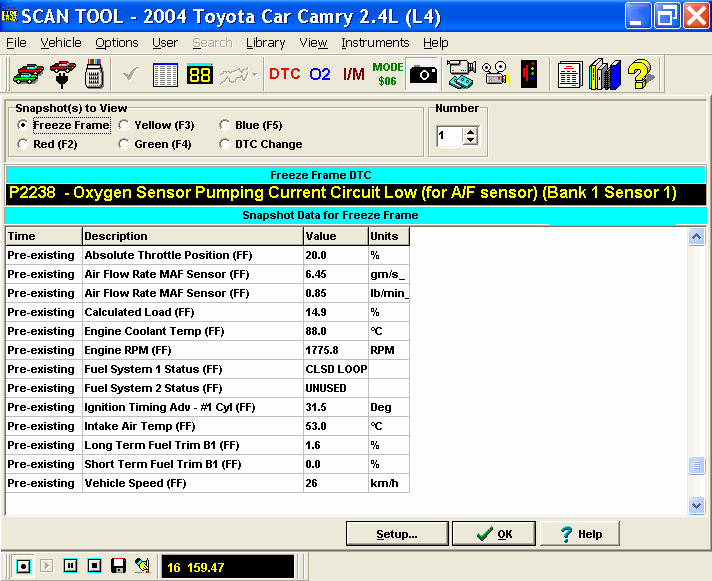
Task: Click the I/M readiness toolbar icon
Action: pos(353,74)
